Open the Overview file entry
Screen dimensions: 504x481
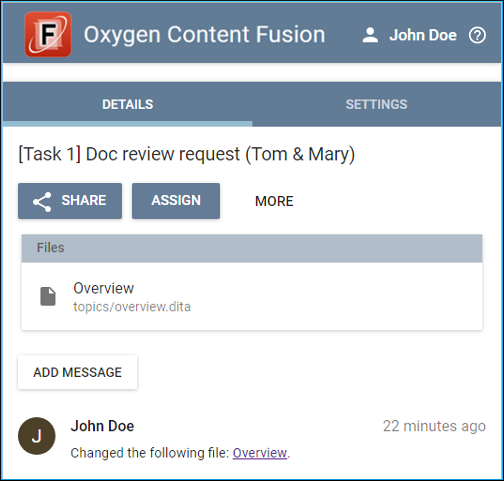click(252, 296)
